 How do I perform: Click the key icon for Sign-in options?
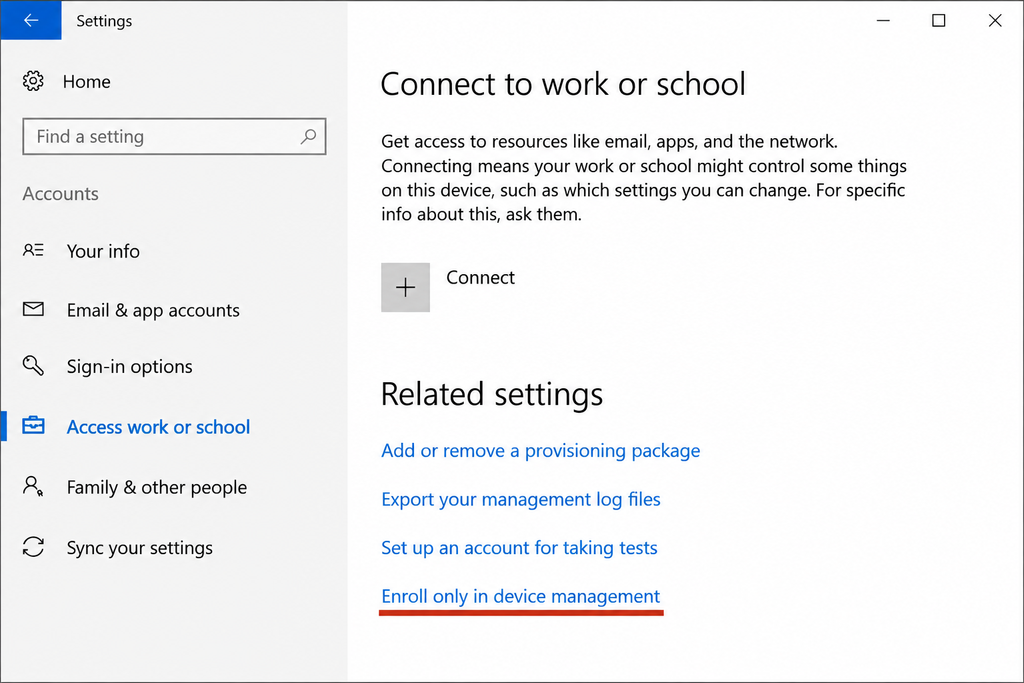tap(33, 365)
